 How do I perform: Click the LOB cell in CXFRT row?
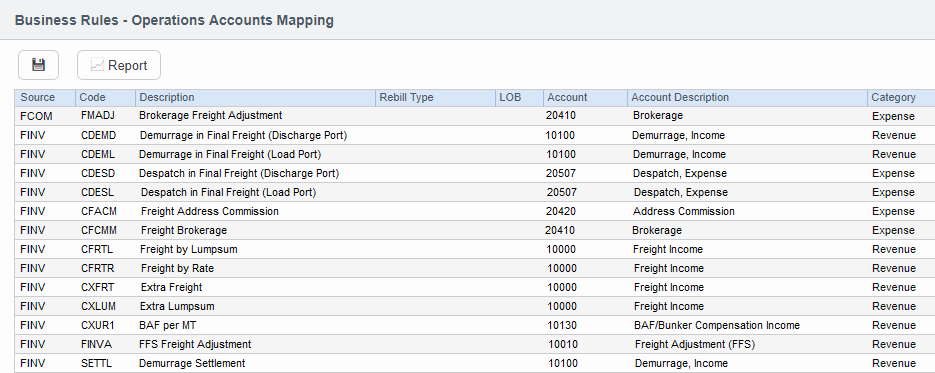pos(519,287)
